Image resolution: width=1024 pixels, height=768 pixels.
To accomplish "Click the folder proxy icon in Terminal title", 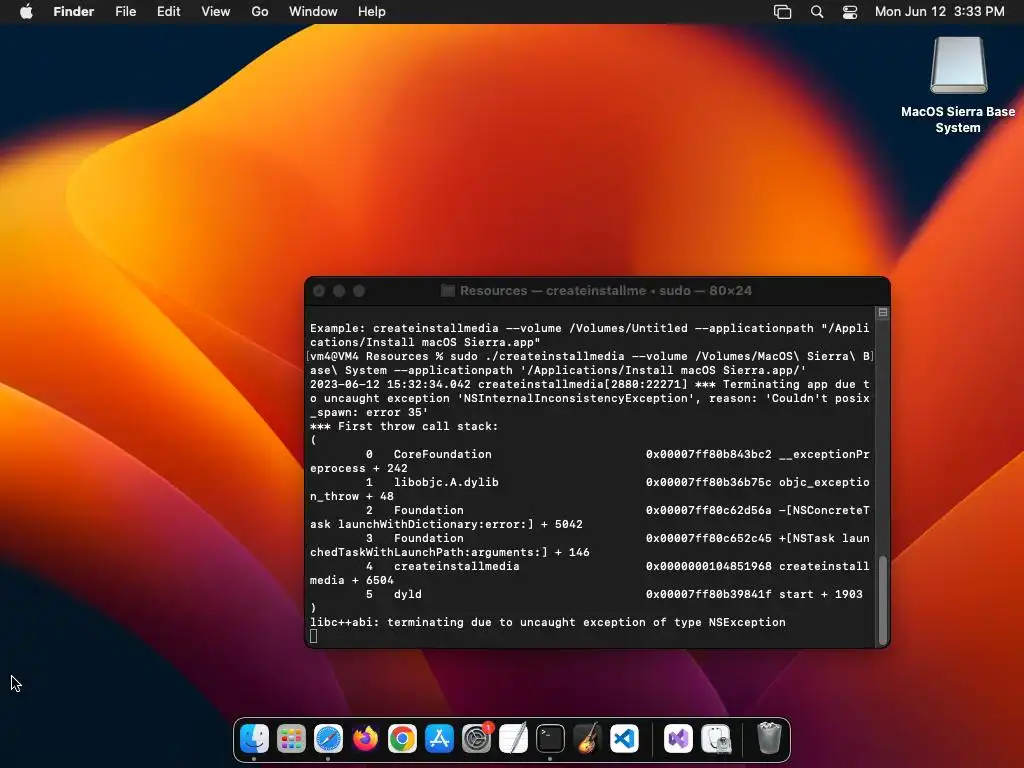I will pyautogui.click(x=447, y=291).
